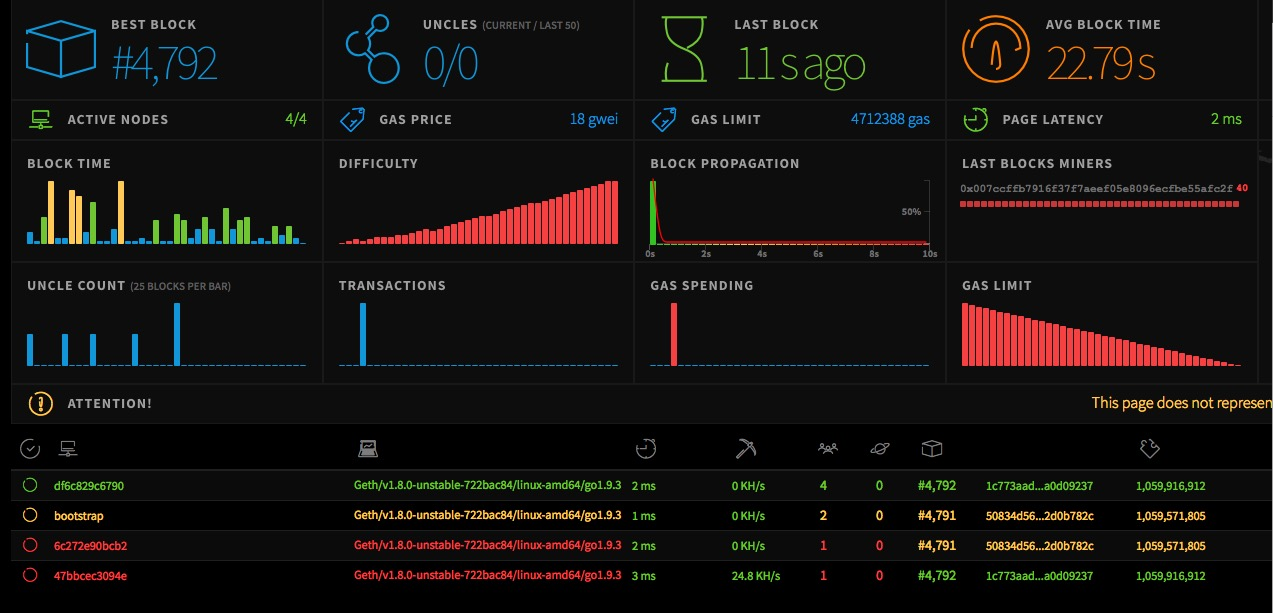
Task: Click the Difficulty bar chart
Action: tap(478, 212)
